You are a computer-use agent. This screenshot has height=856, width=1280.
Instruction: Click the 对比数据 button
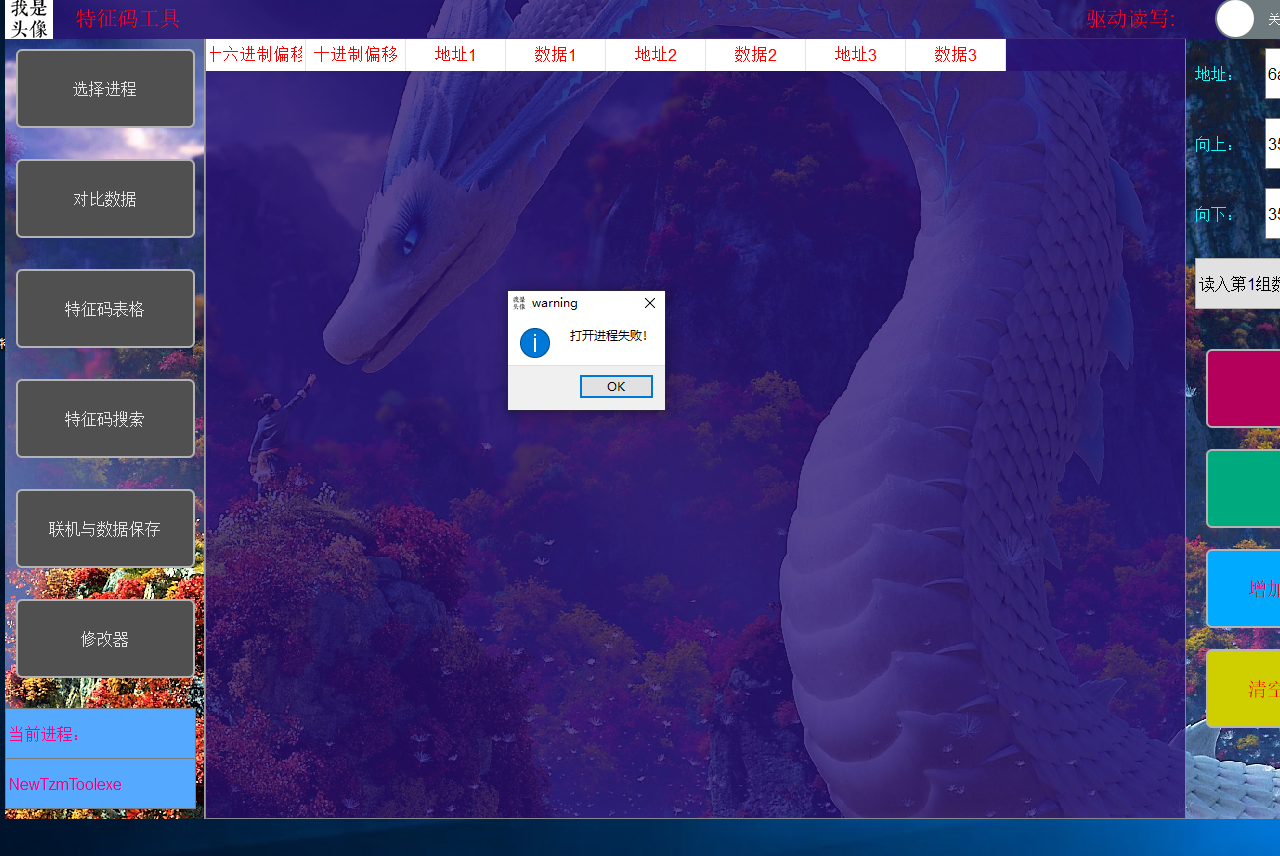105,198
